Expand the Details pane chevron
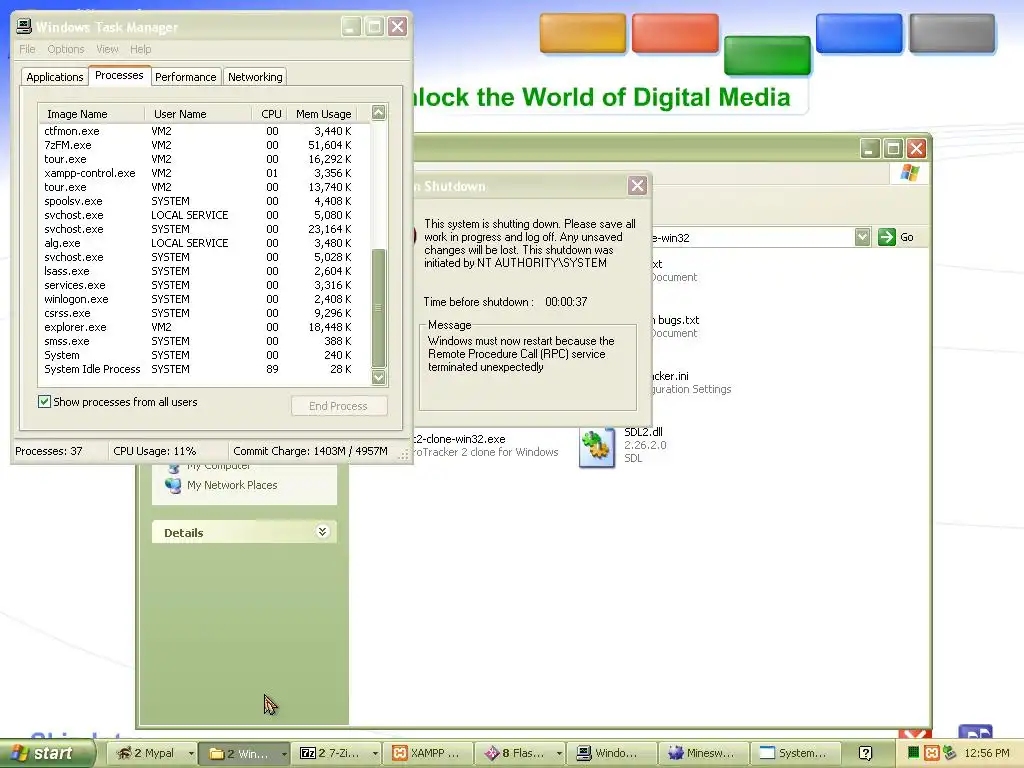This screenshot has width=1024, height=768. 322,532
